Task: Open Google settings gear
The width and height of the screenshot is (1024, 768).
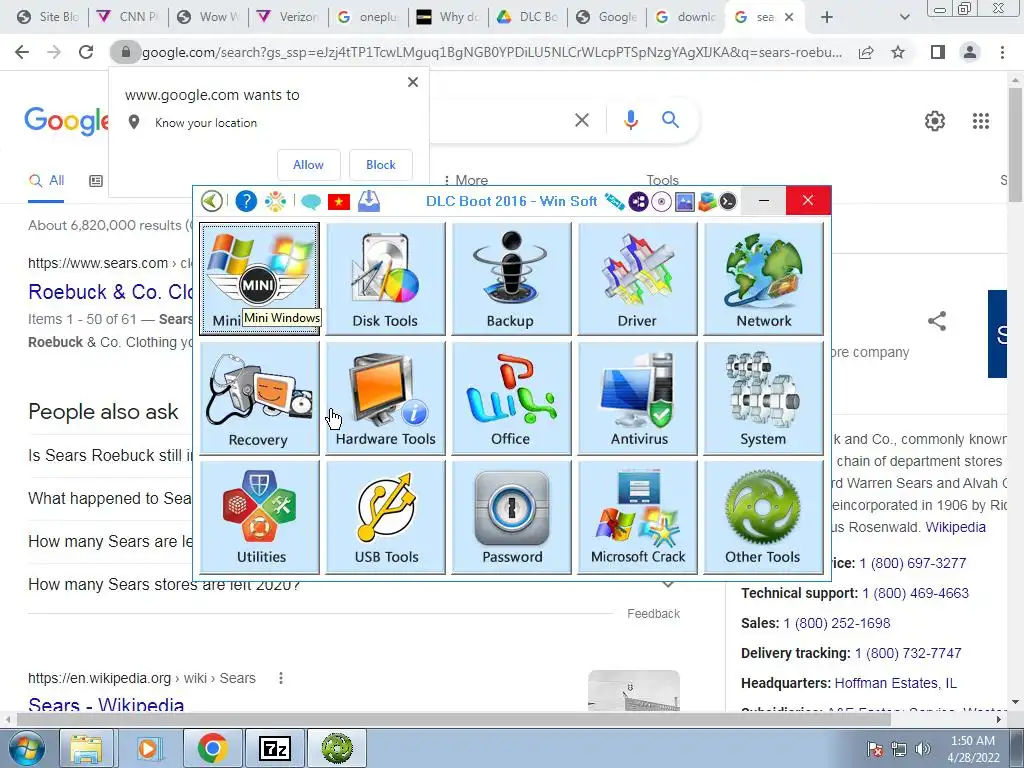Action: tap(935, 121)
